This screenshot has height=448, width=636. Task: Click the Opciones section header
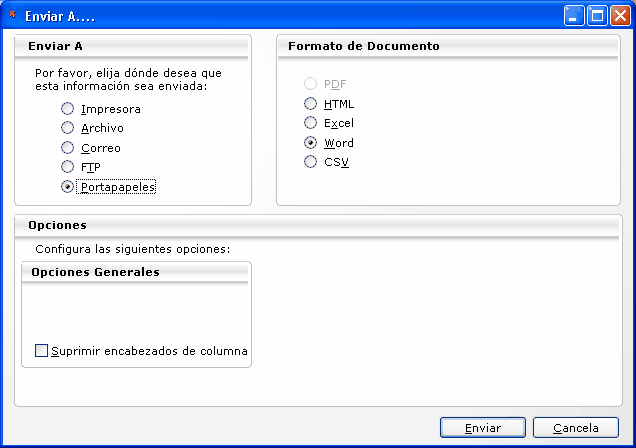(57, 225)
